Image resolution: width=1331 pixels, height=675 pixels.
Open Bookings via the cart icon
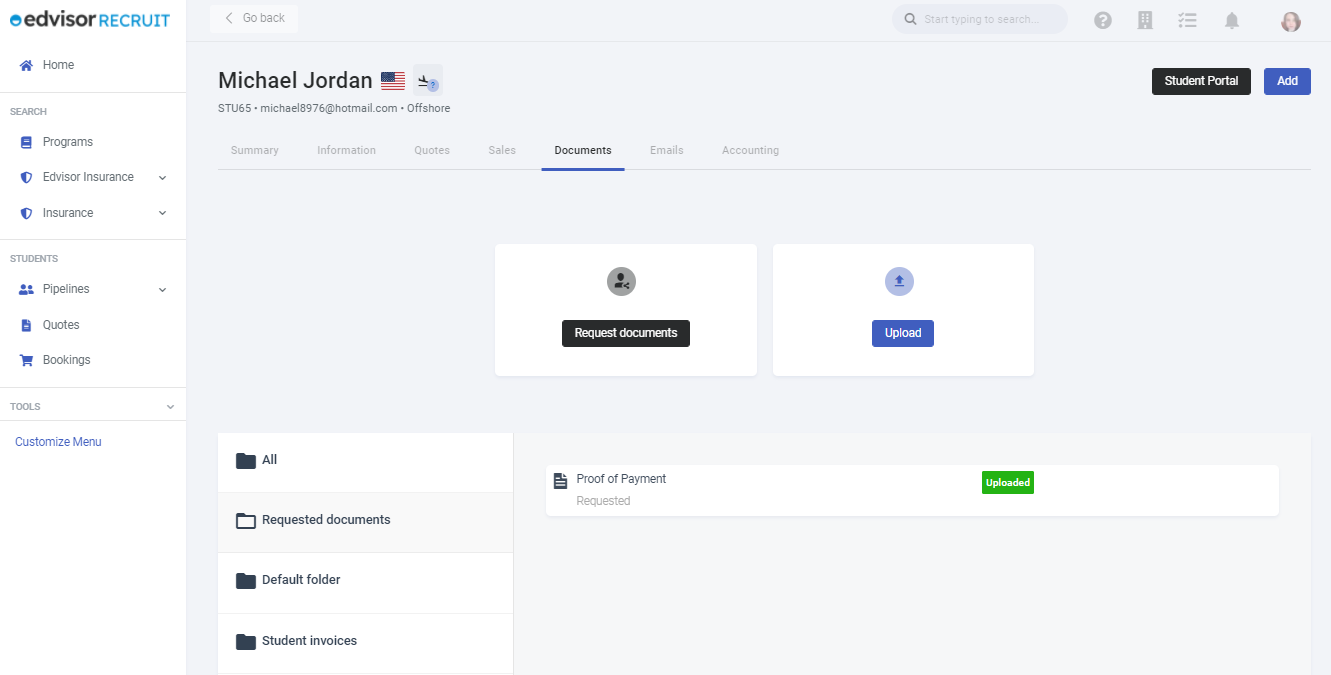click(x=27, y=360)
